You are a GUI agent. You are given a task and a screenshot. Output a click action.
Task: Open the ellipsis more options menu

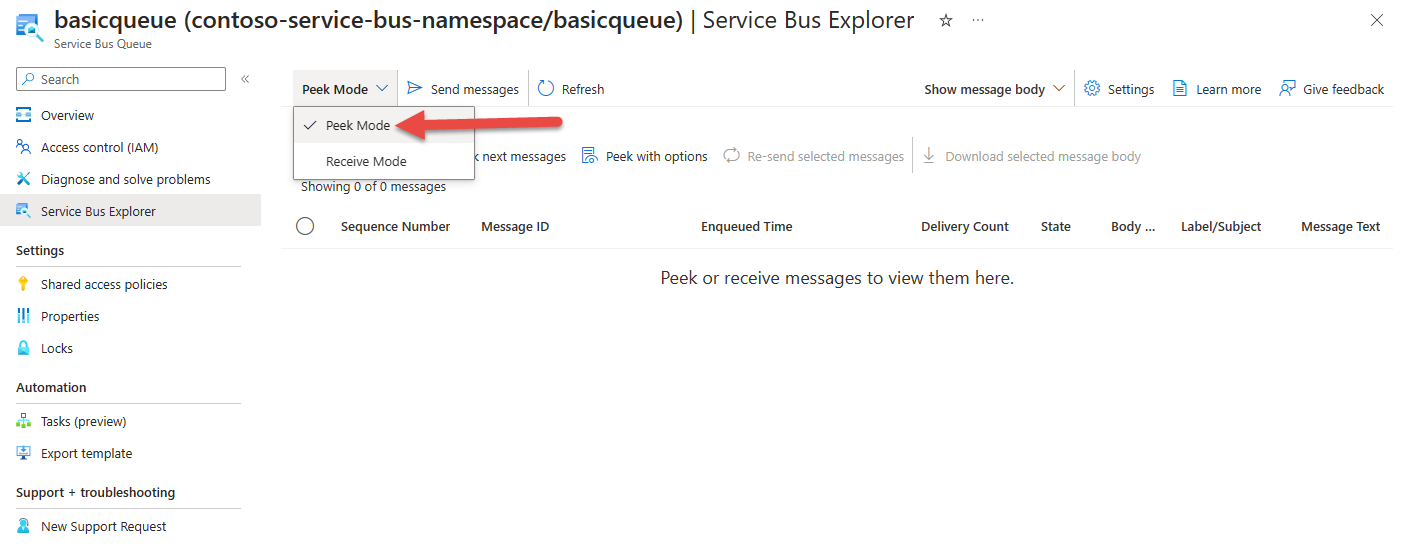pos(977,20)
